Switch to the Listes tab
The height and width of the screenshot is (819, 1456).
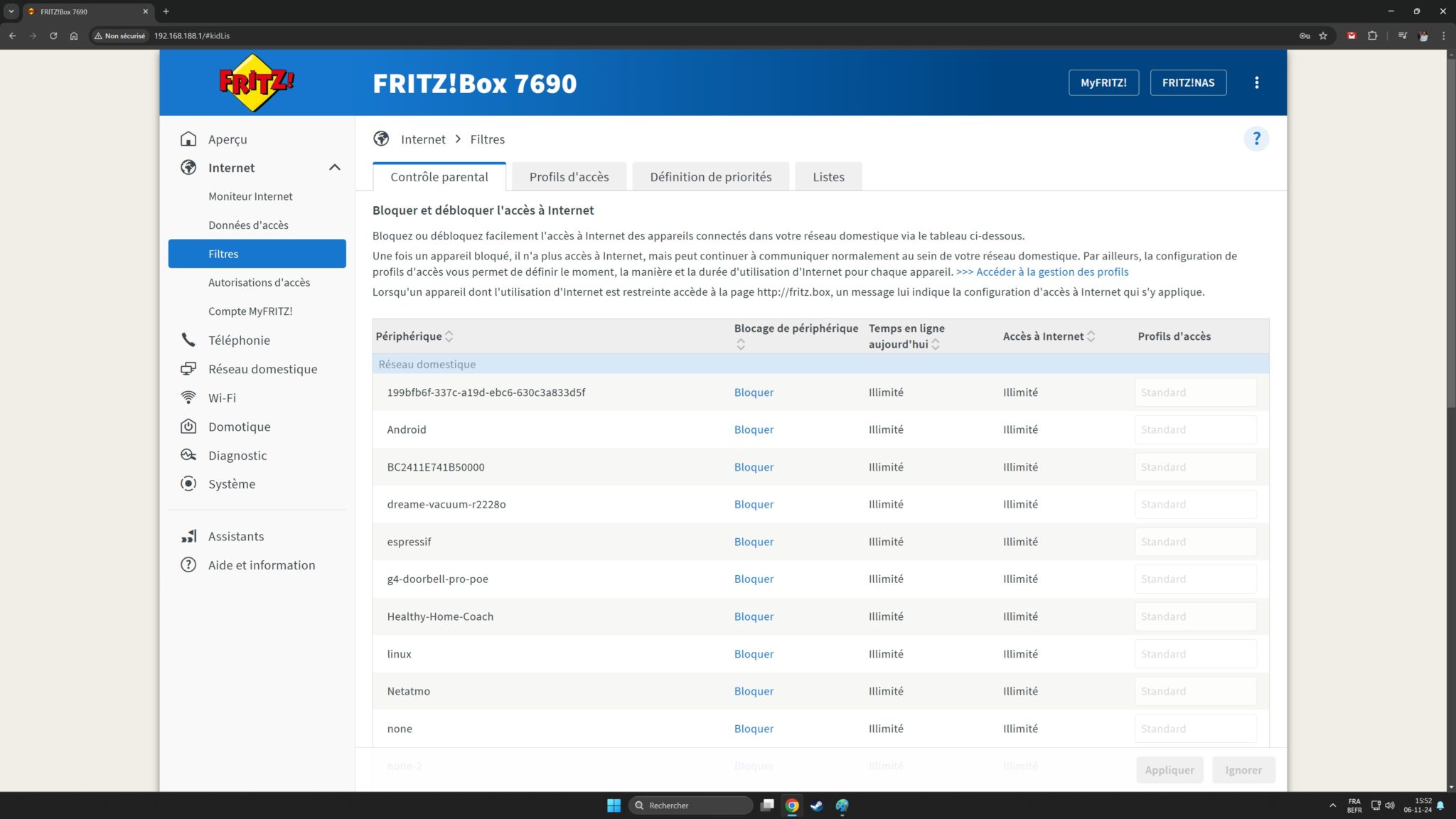tap(828, 176)
